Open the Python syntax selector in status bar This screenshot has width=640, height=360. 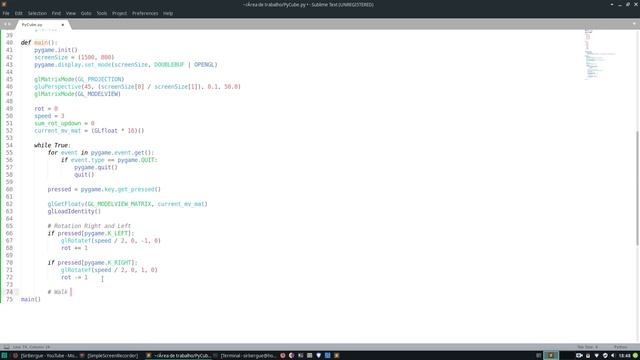[x=620, y=347]
